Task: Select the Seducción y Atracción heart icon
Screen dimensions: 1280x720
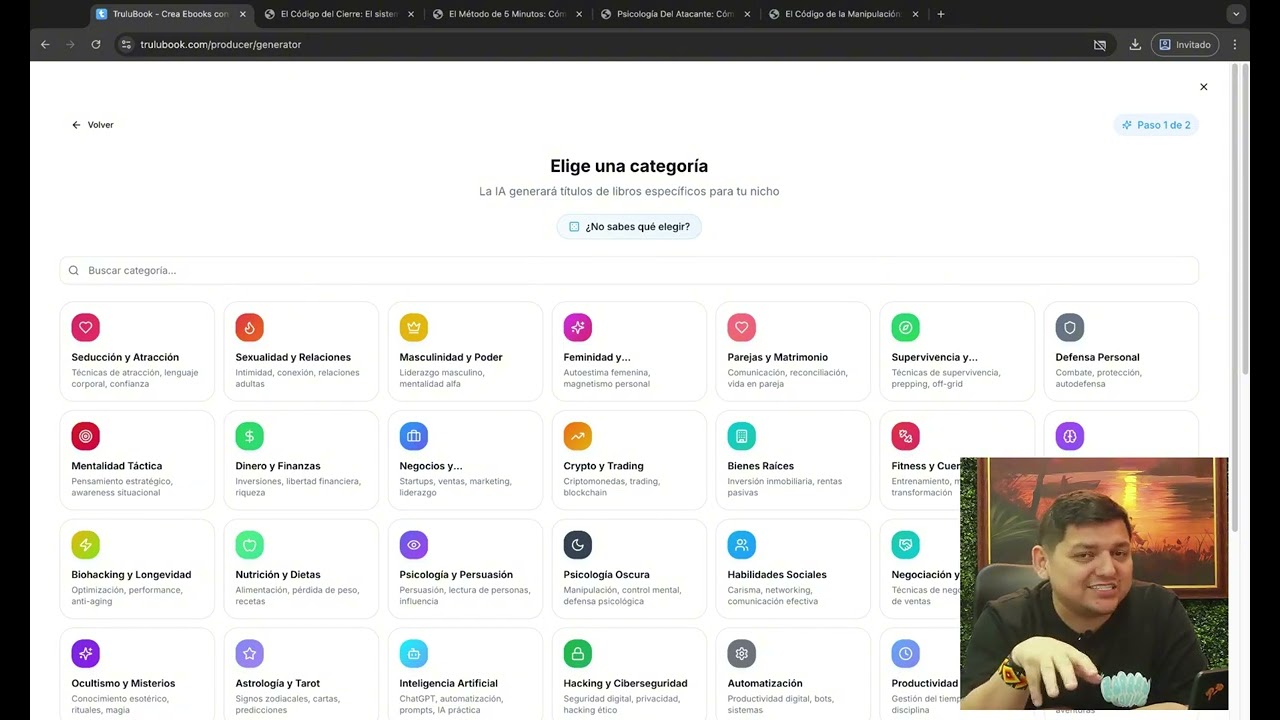Action: (x=85, y=327)
